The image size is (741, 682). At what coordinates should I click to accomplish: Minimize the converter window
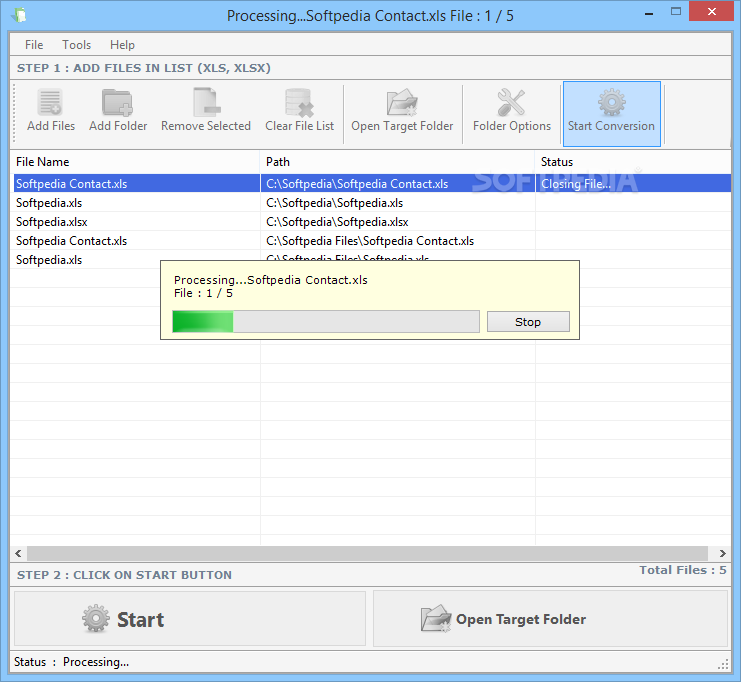pyautogui.click(x=649, y=13)
